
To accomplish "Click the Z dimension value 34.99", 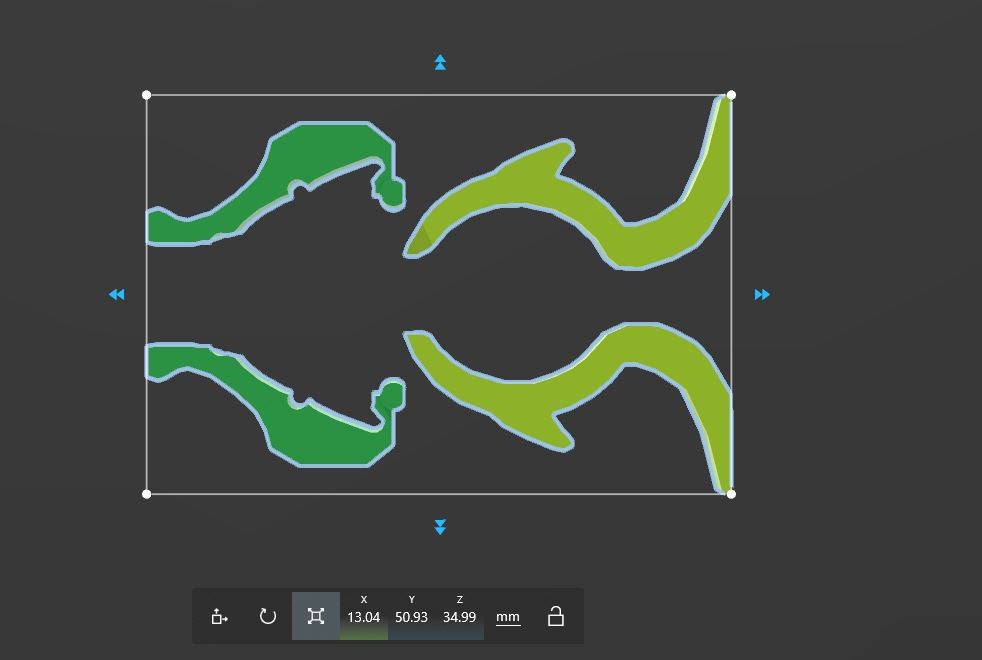I will point(459,617).
